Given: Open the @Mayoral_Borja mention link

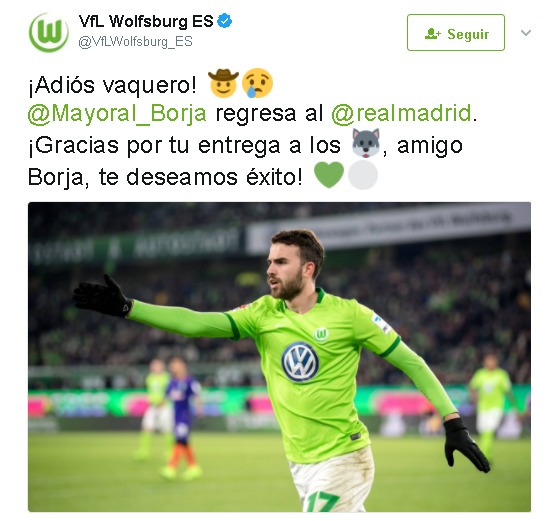Looking at the screenshot, I should 117,114.
